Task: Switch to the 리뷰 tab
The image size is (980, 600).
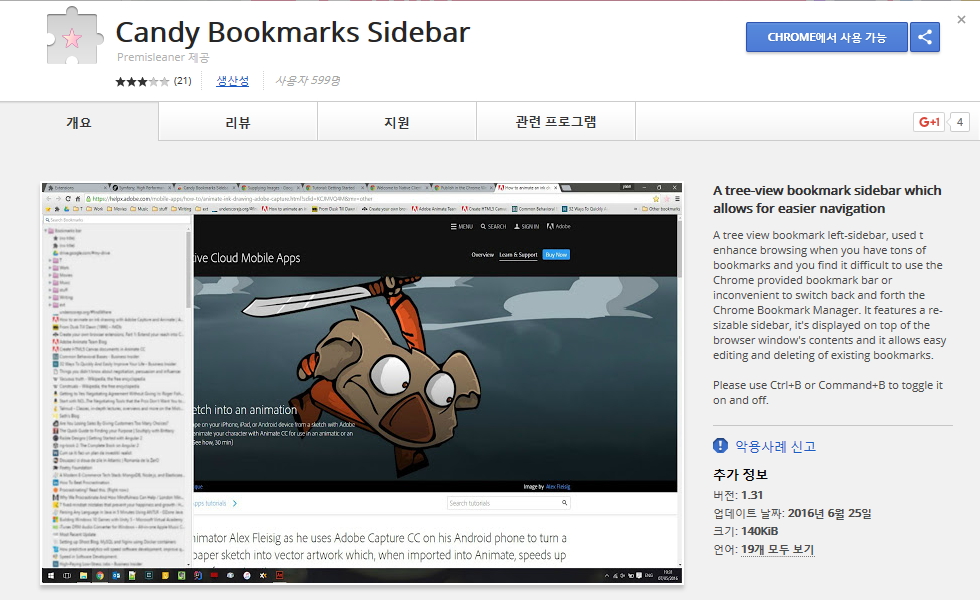Action: pos(238,122)
